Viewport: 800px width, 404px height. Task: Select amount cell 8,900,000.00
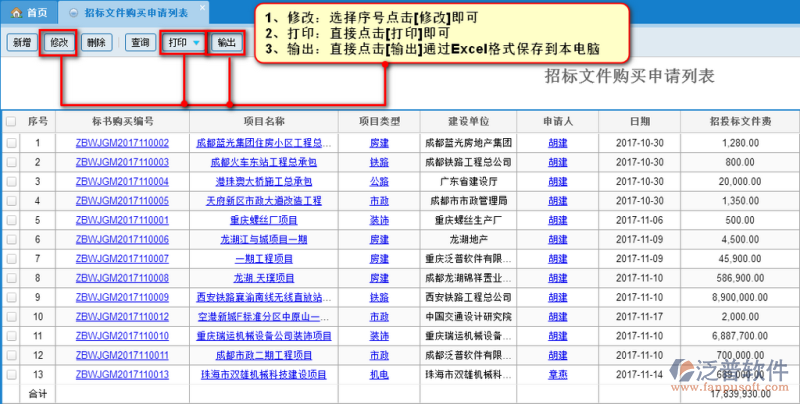pos(740,297)
